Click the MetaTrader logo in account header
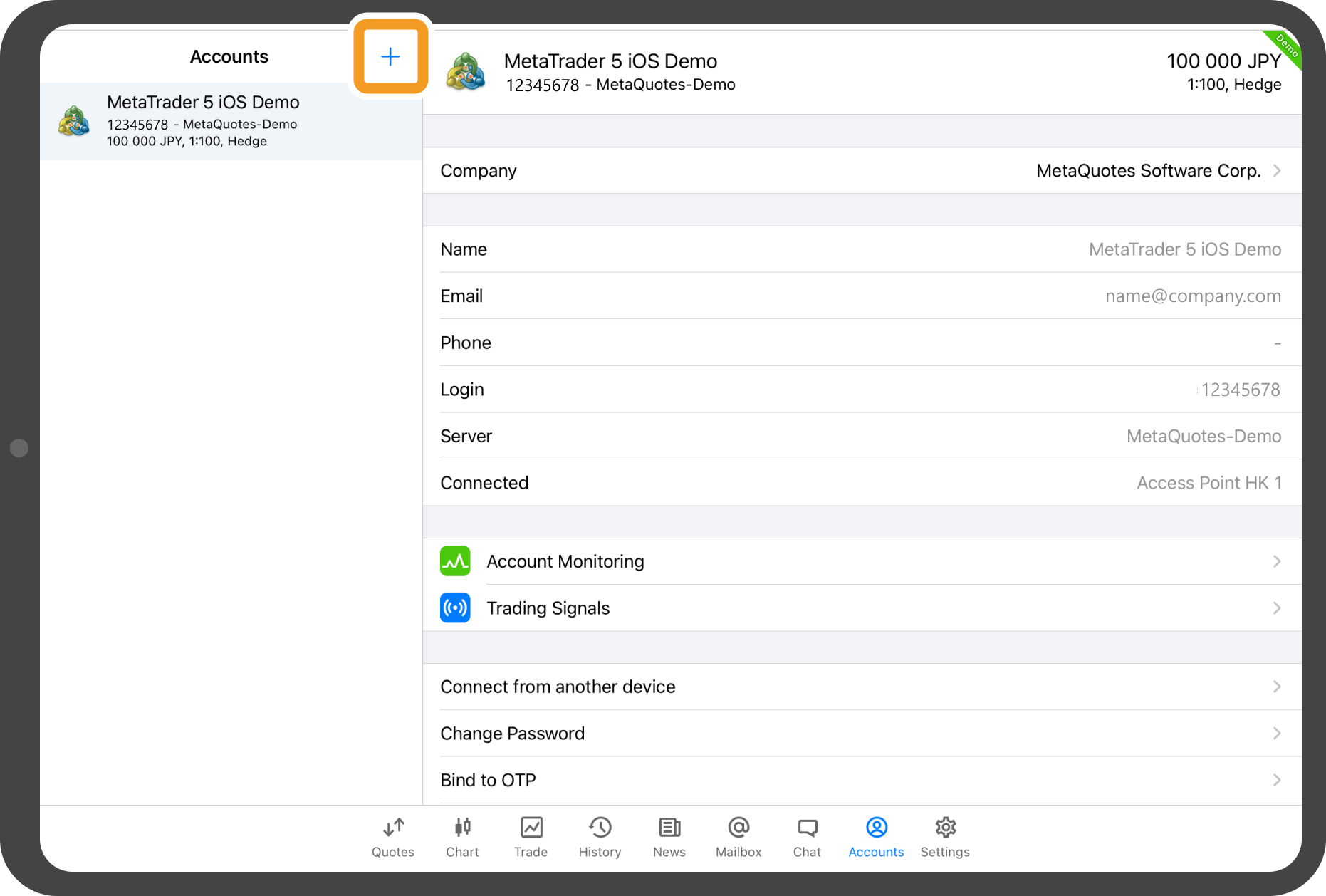Image resolution: width=1326 pixels, height=896 pixels. point(466,72)
